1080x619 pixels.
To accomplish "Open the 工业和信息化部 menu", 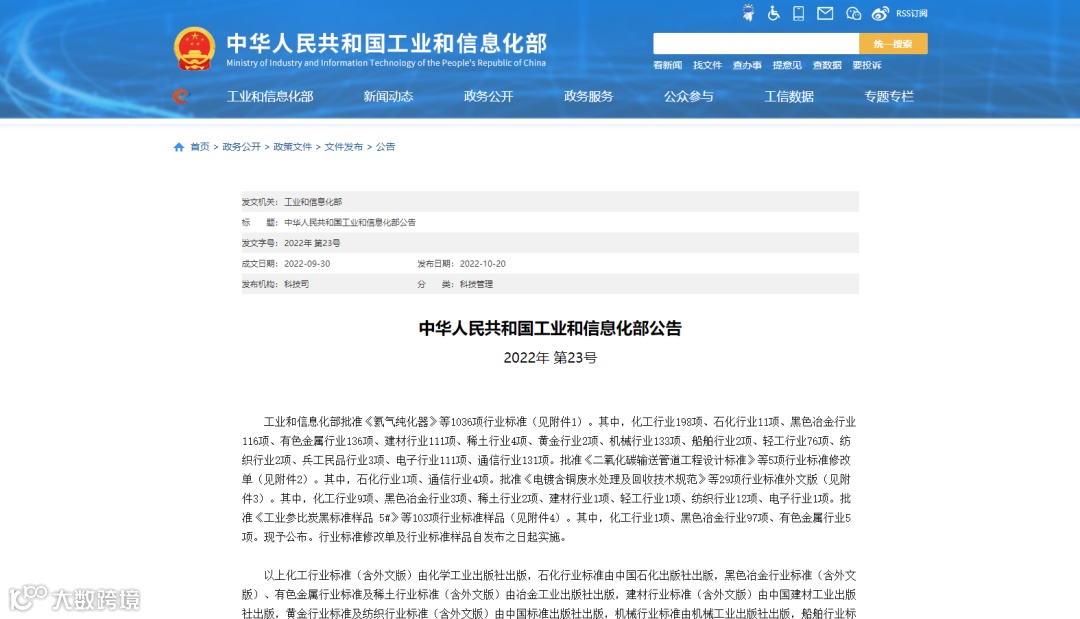I will 270,96.
